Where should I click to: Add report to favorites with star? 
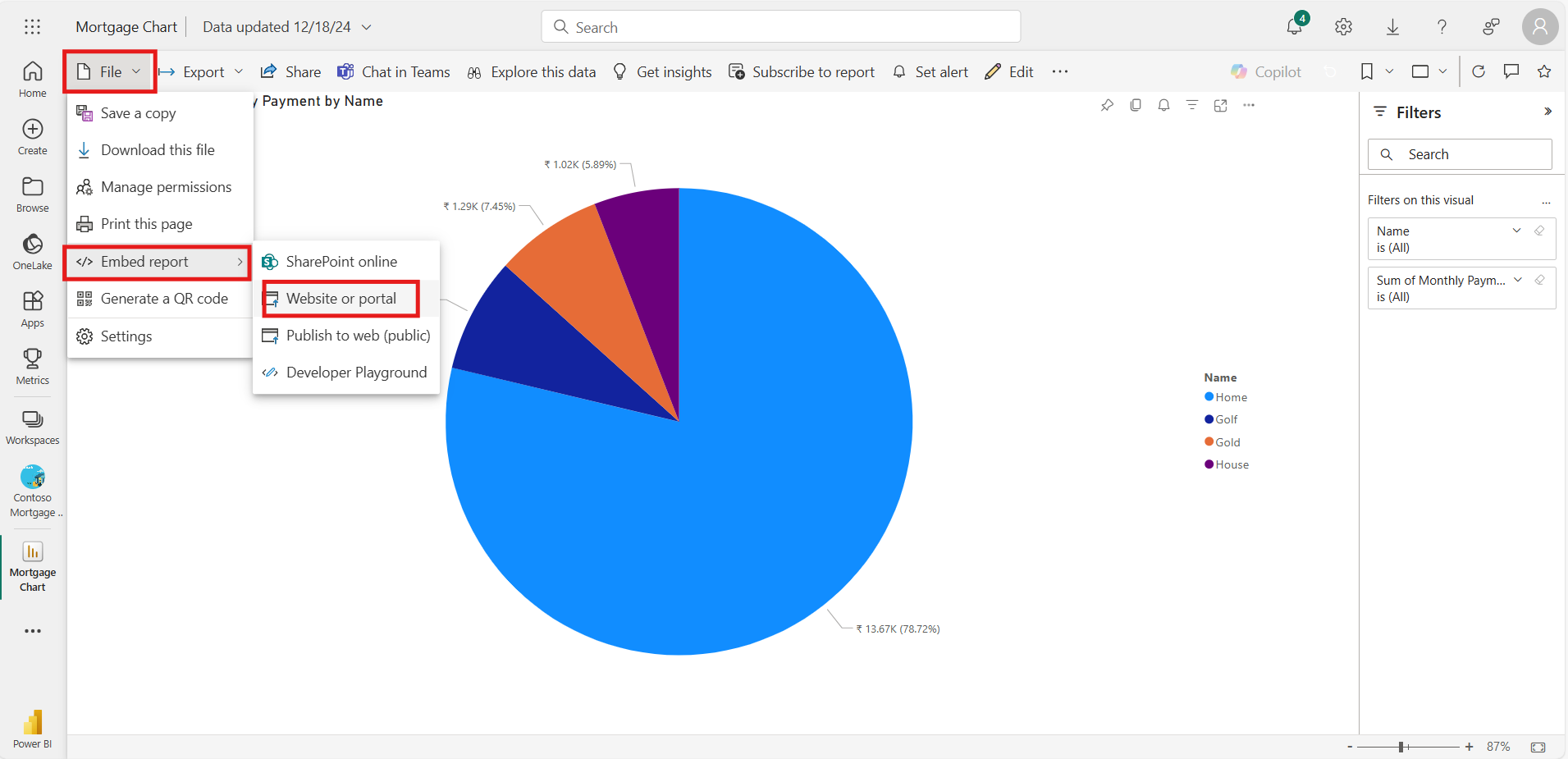click(1543, 71)
